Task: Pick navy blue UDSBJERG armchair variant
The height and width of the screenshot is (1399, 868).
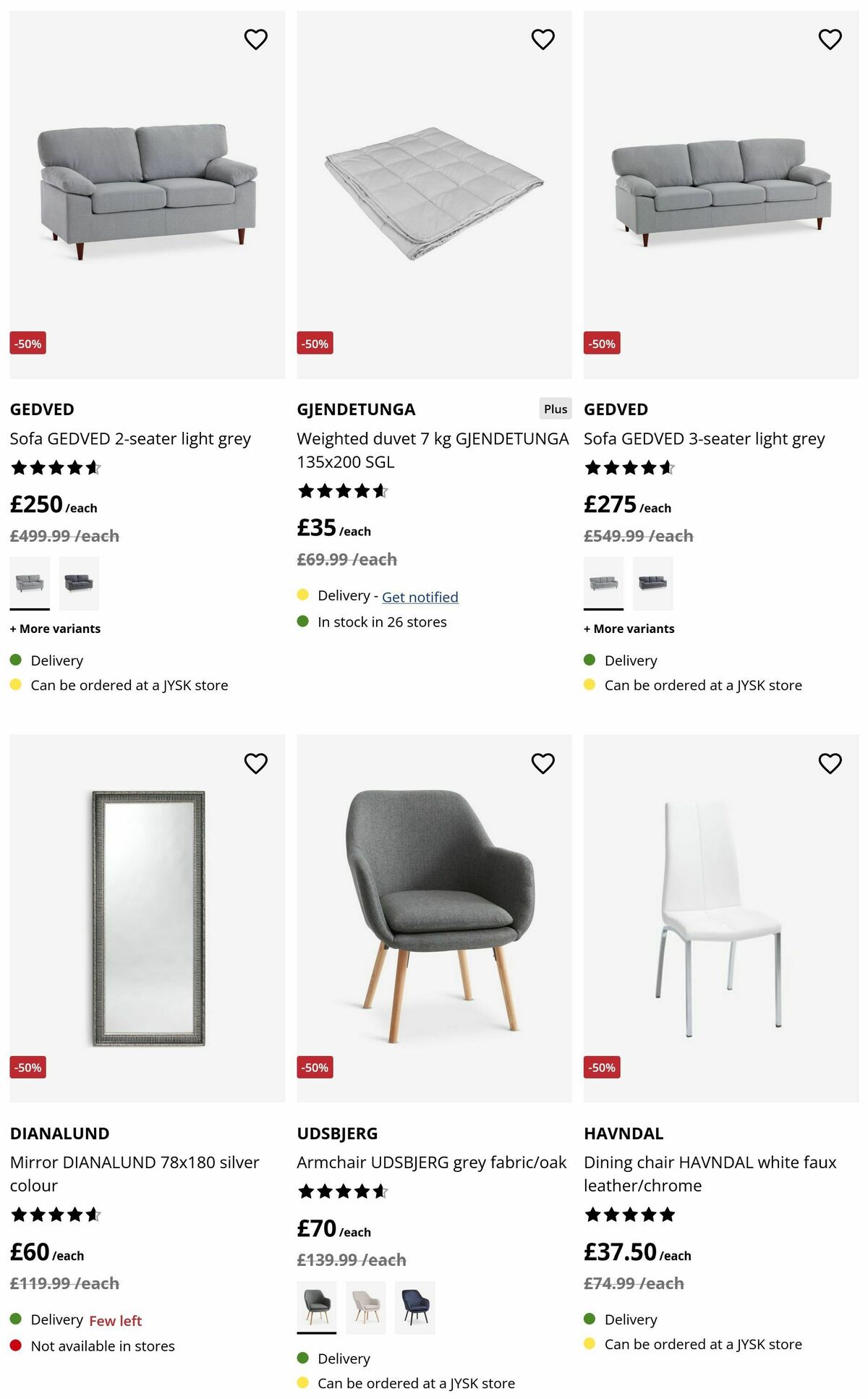Action: pos(414,1306)
